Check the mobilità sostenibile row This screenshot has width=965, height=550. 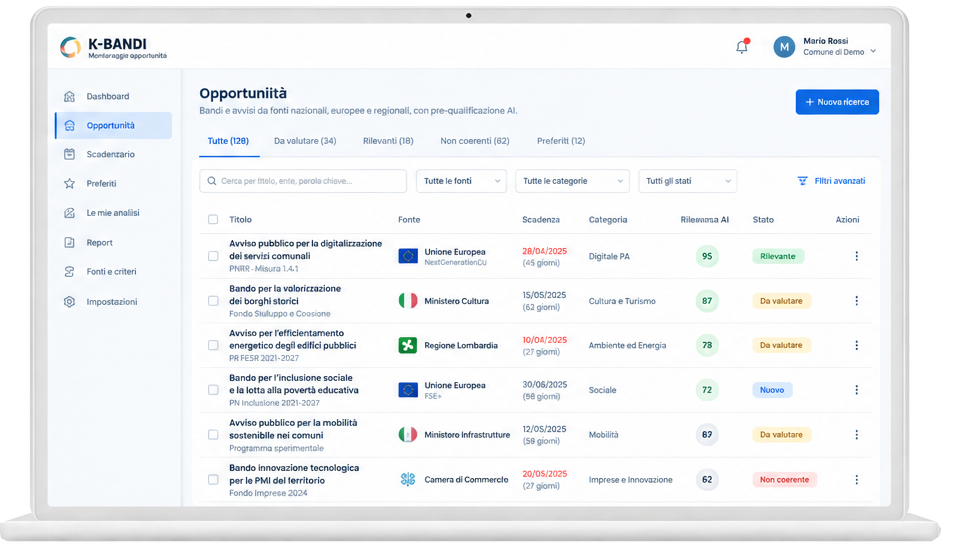(213, 435)
